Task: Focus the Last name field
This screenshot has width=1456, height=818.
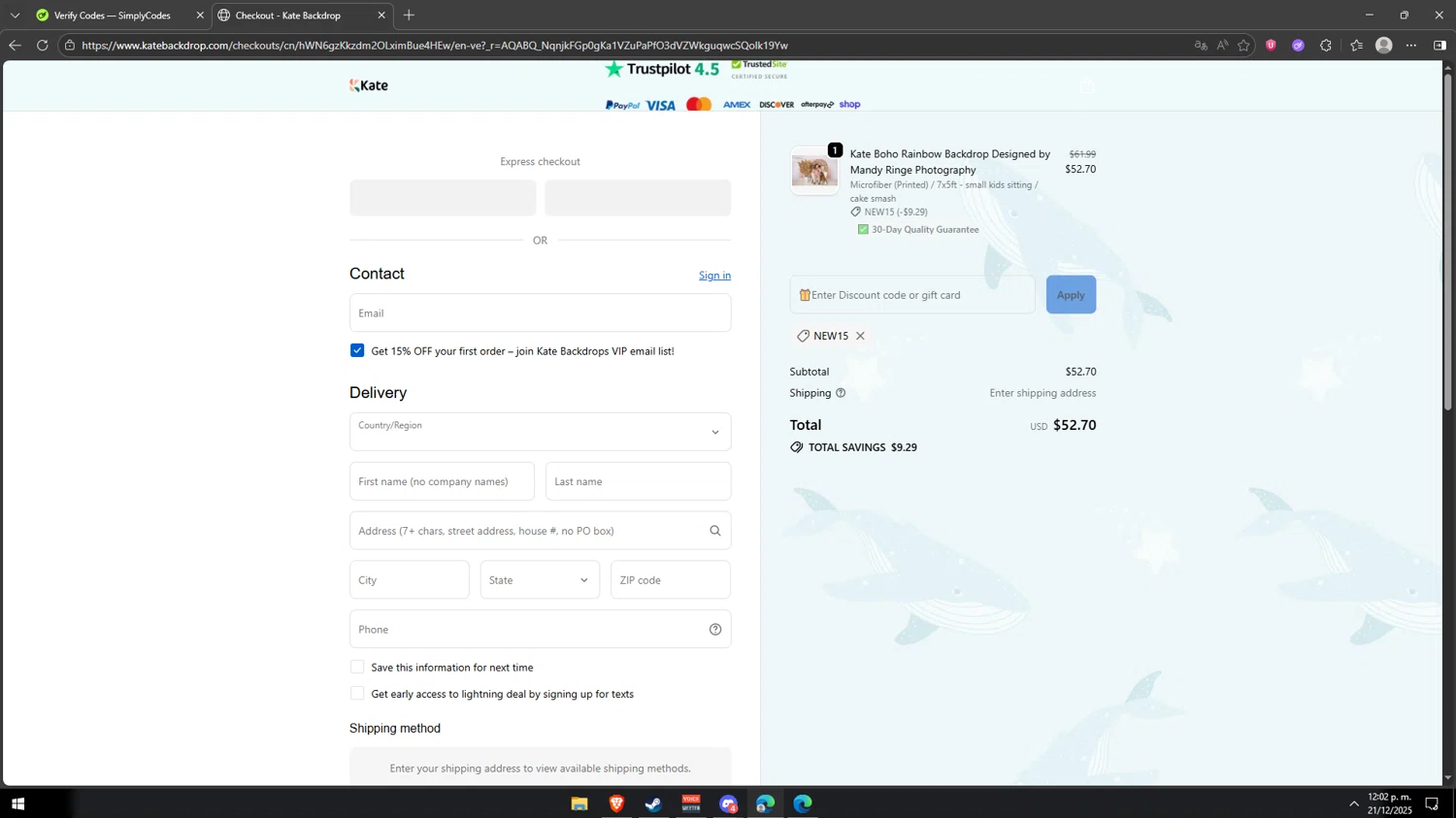Action: tap(639, 481)
